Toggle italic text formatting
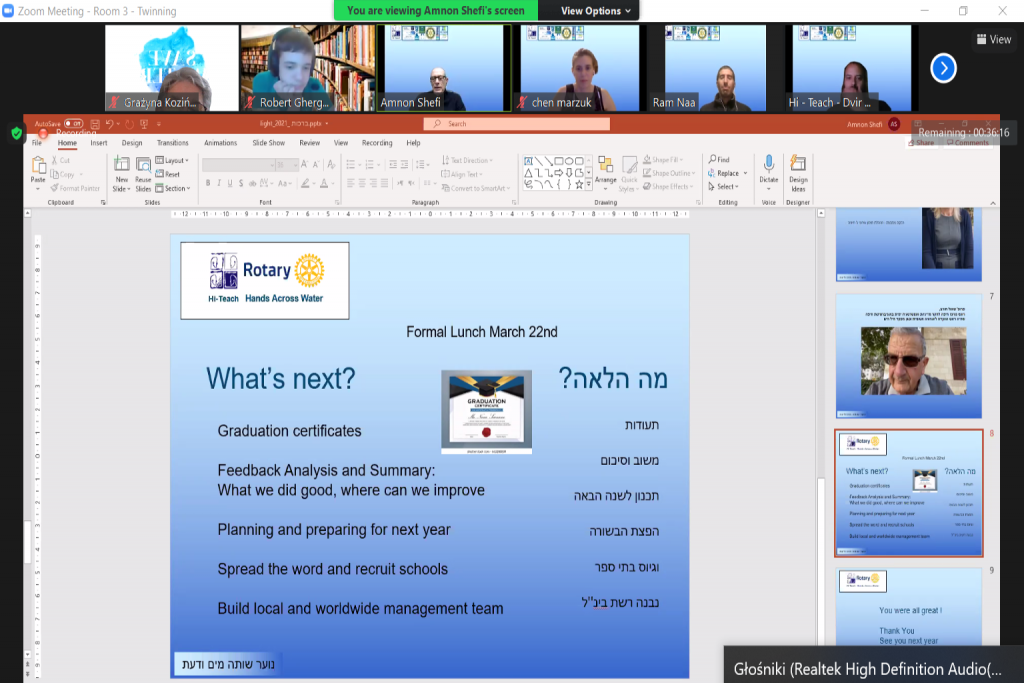Viewport: 1024px width, 683px height. pyautogui.click(x=220, y=183)
